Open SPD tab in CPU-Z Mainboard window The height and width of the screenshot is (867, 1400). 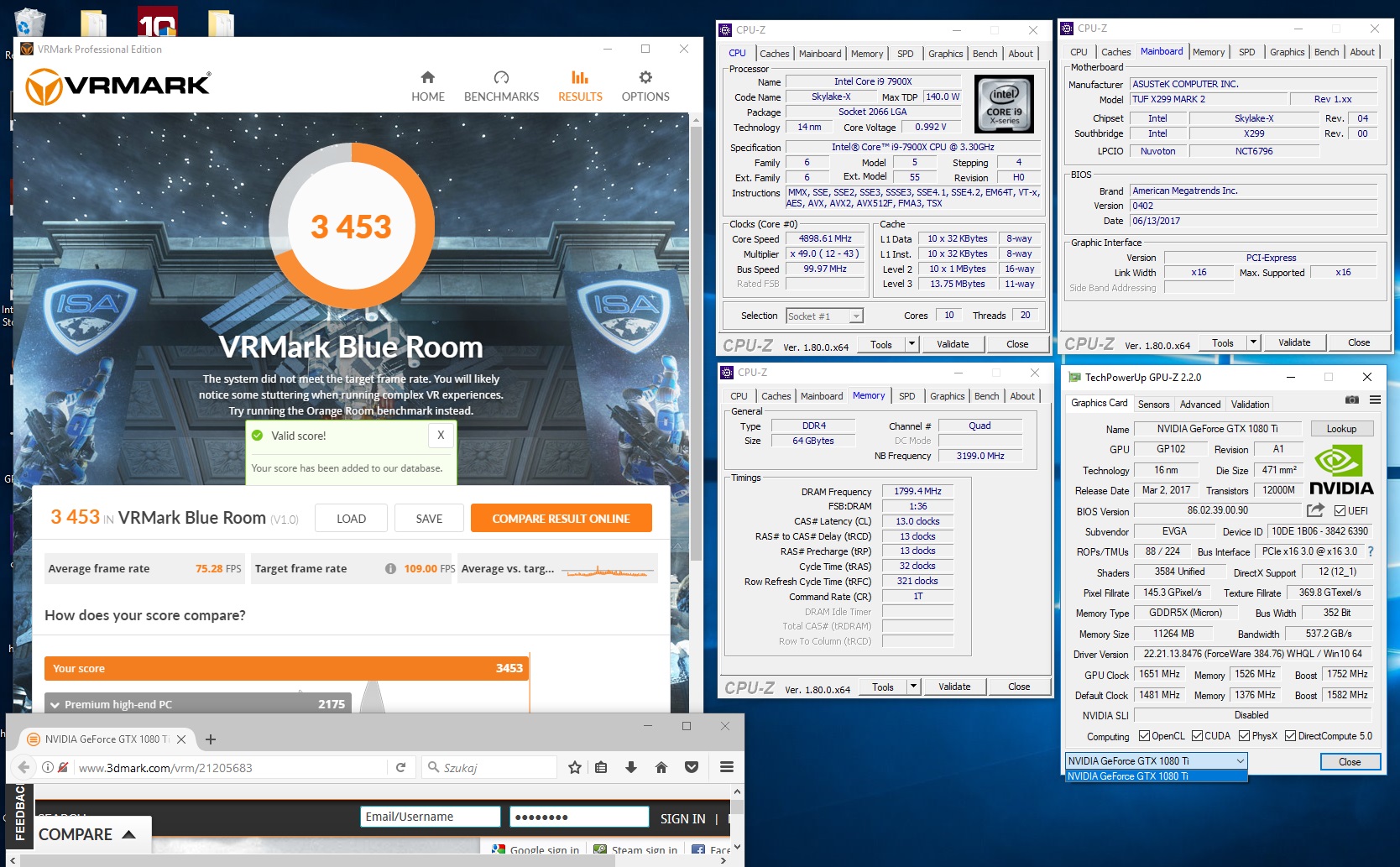1247,52
